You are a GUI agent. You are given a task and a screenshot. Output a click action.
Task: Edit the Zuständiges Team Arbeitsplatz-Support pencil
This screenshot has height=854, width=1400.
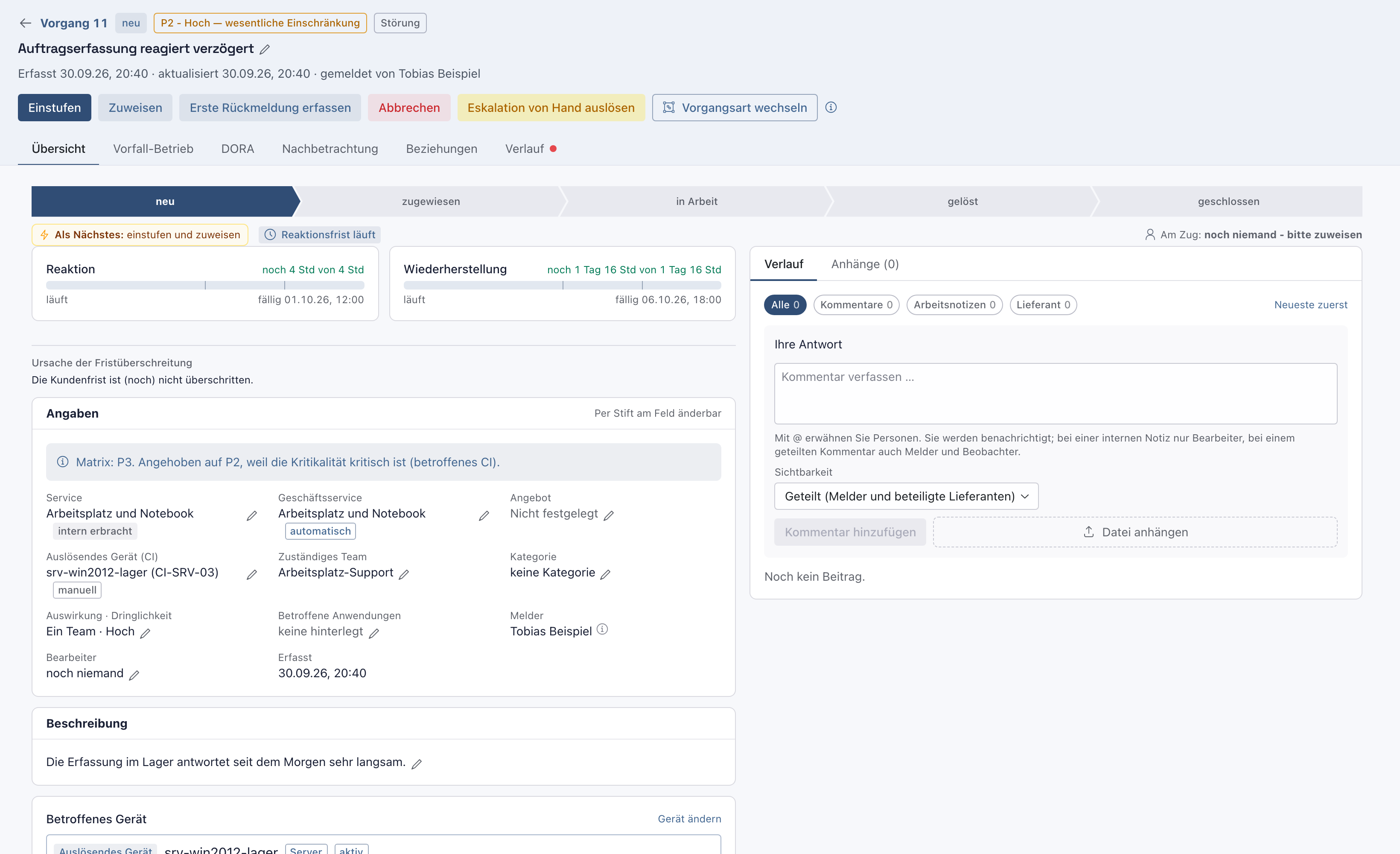click(x=404, y=575)
